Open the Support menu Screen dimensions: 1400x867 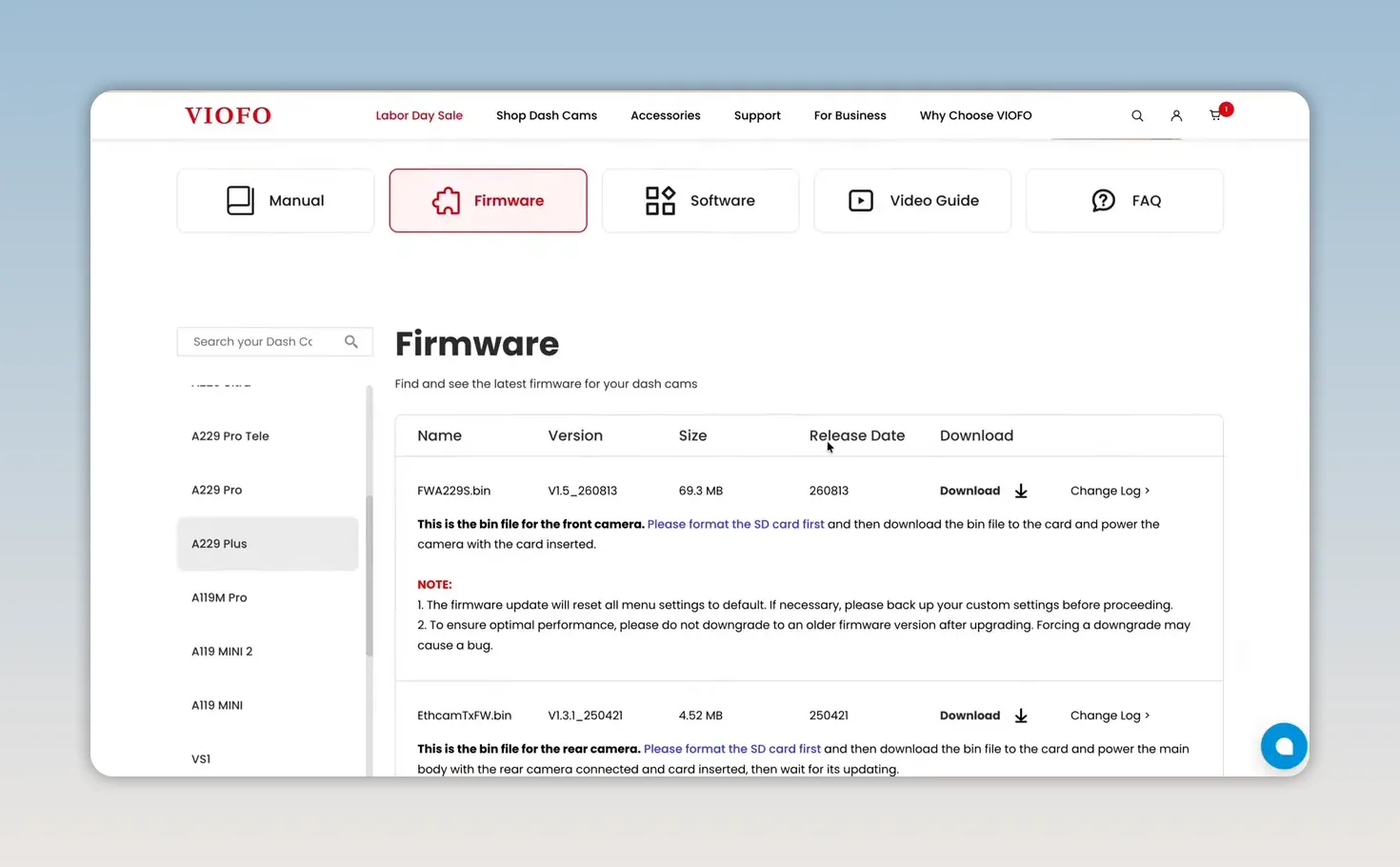tap(757, 115)
